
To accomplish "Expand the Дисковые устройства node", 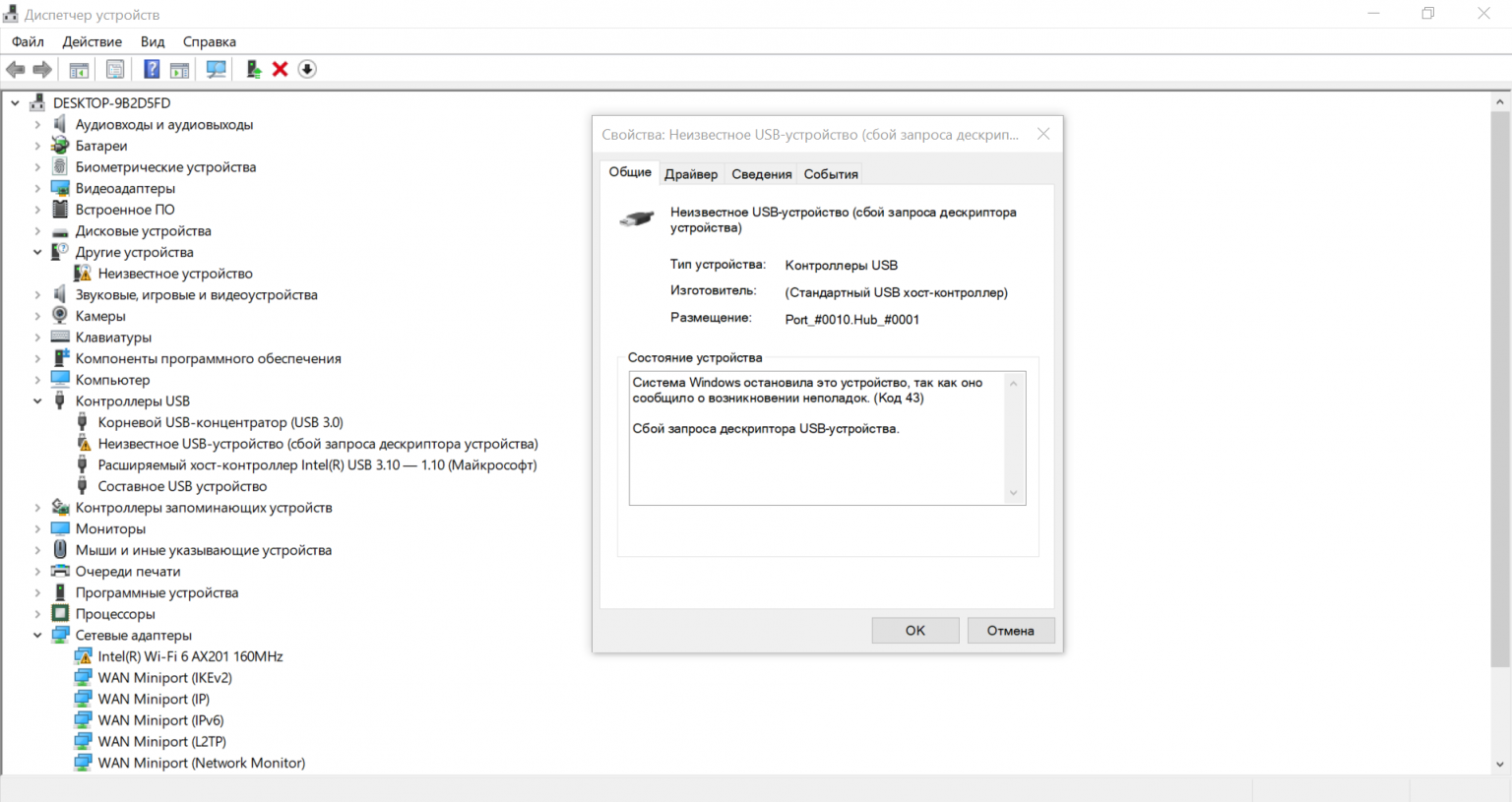I will pos(37,231).
